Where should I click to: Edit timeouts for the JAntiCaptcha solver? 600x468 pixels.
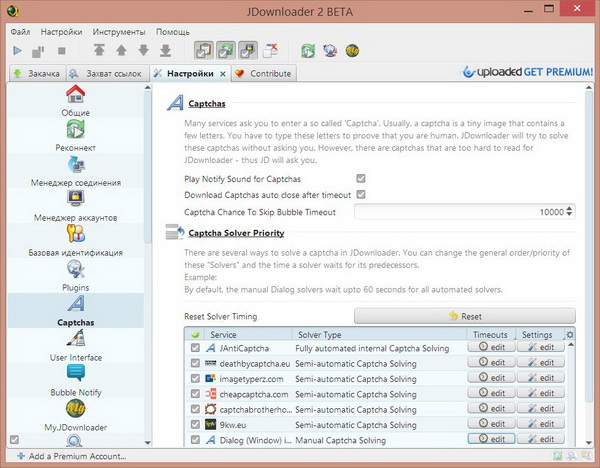click(x=491, y=347)
